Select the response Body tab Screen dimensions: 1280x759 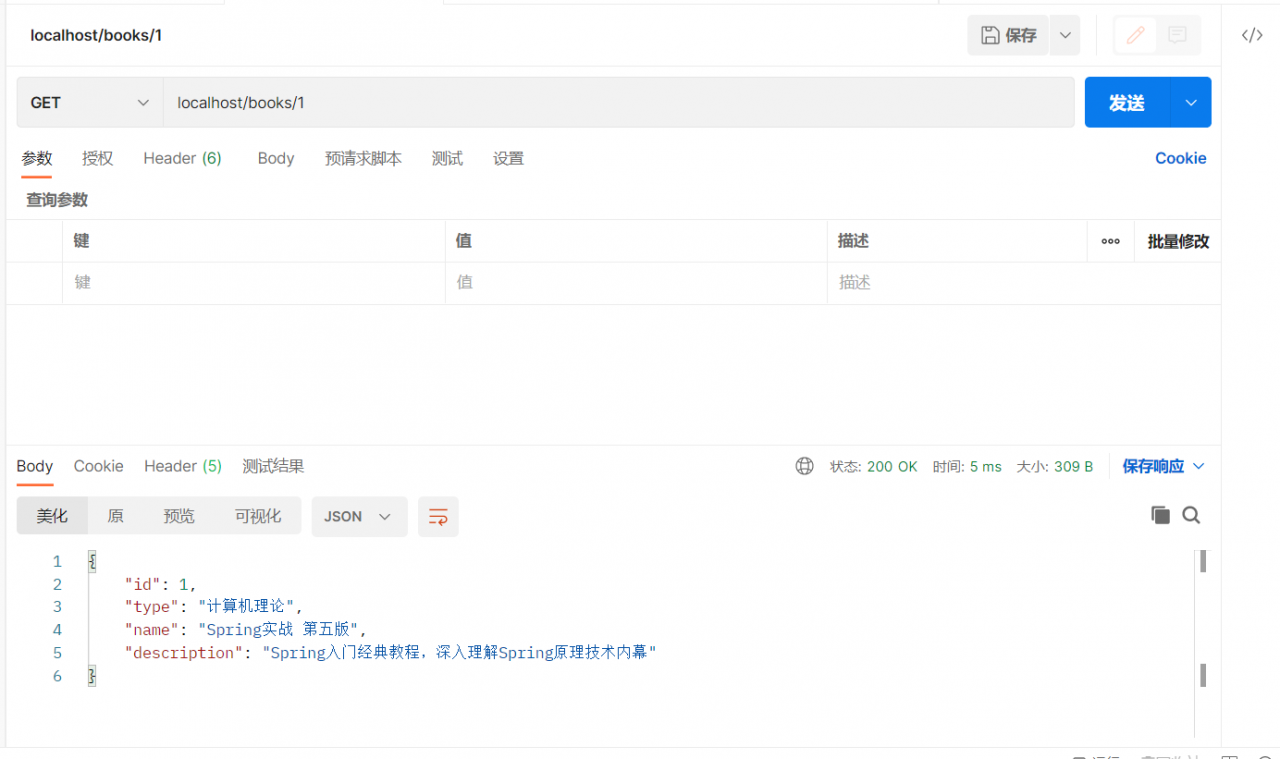tap(35, 466)
